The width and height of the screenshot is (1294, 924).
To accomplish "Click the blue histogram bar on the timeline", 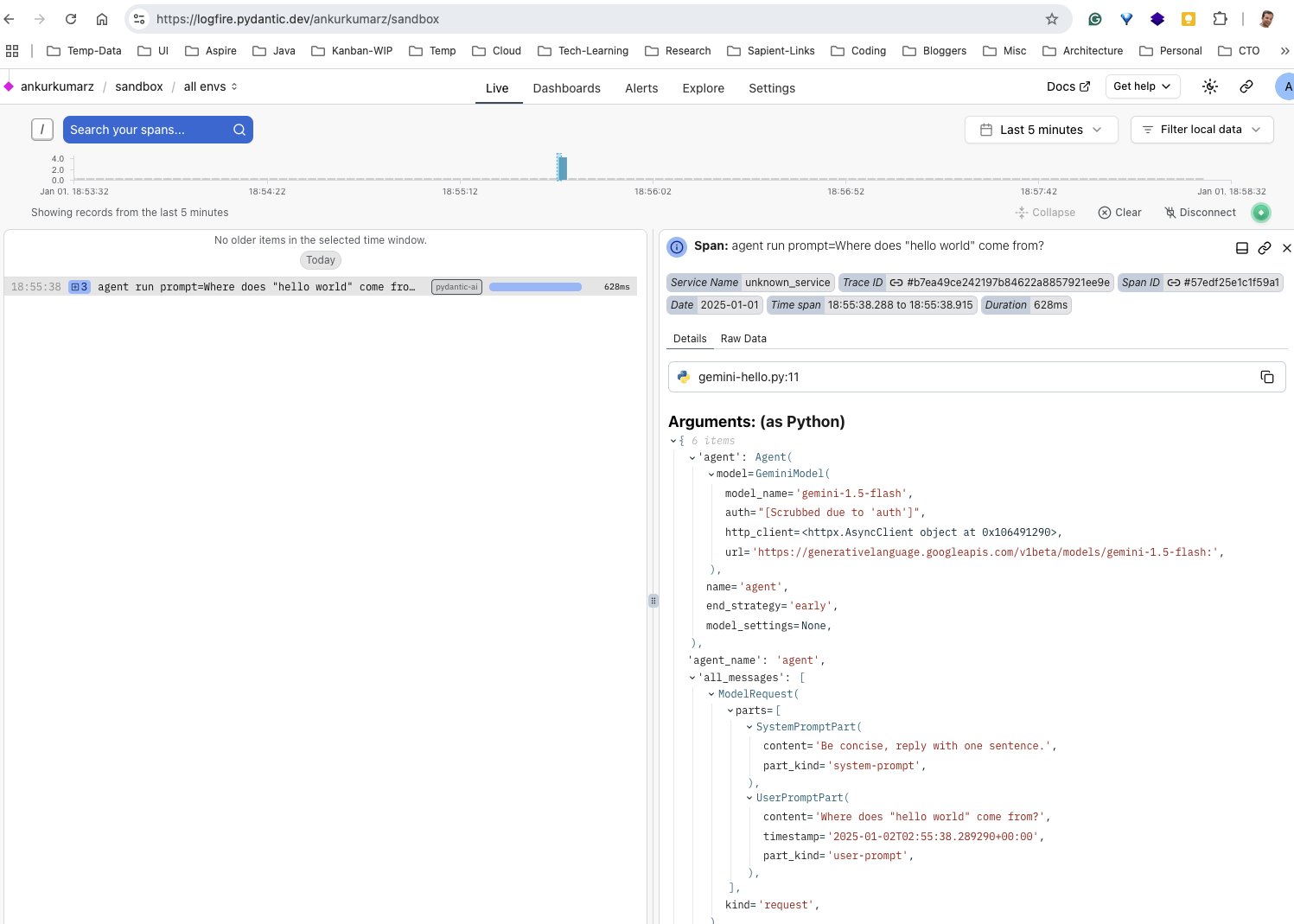I will click(x=562, y=167).
